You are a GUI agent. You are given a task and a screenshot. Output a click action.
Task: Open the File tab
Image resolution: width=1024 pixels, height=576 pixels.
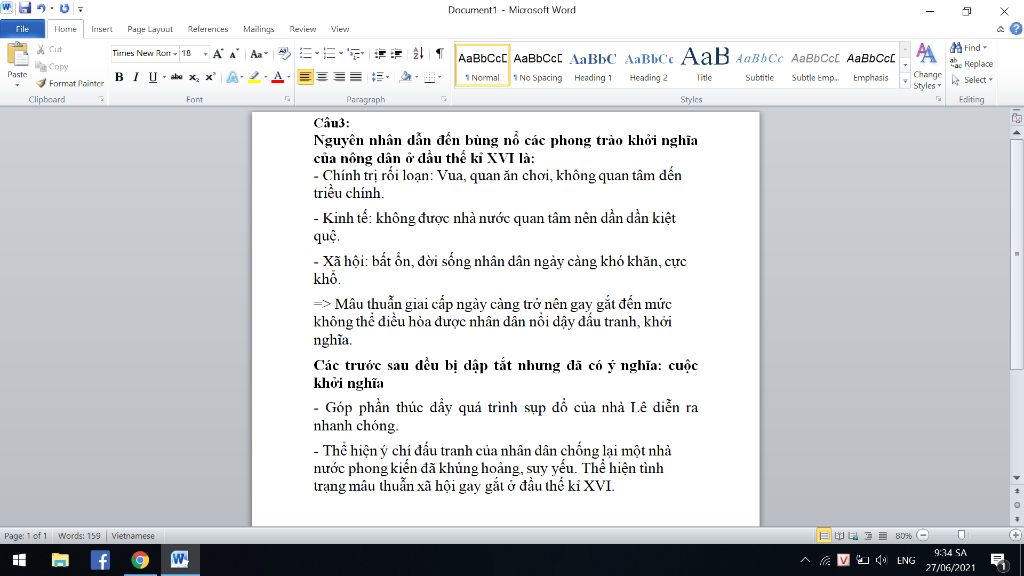click(x=22, y=29)
